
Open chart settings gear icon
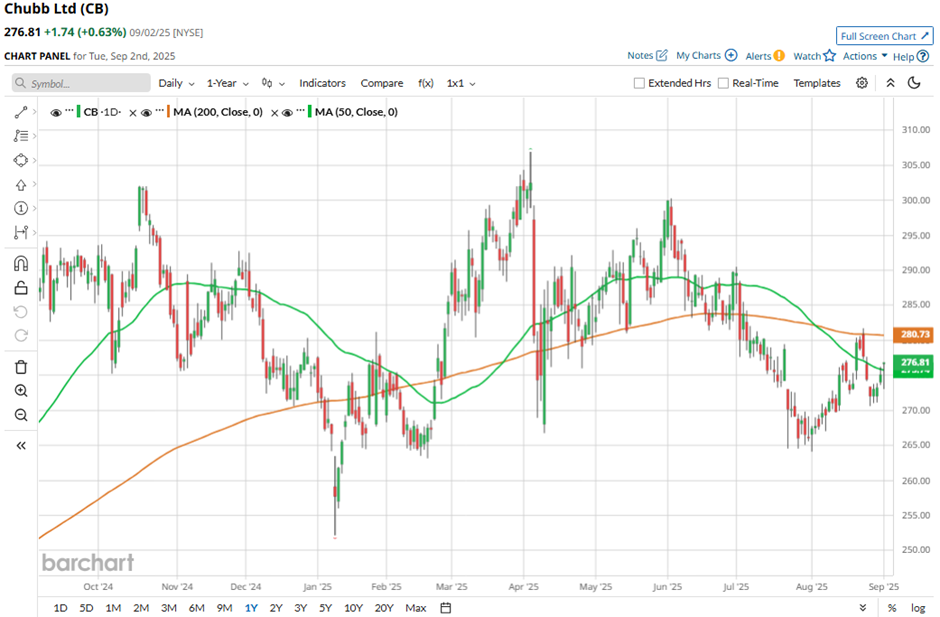click(861, 83)
